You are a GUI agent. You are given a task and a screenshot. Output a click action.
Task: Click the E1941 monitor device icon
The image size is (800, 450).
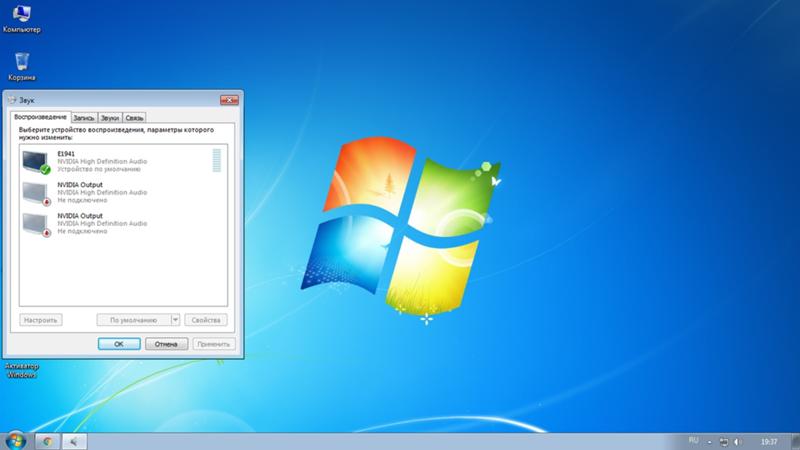(x=36, y=162)
